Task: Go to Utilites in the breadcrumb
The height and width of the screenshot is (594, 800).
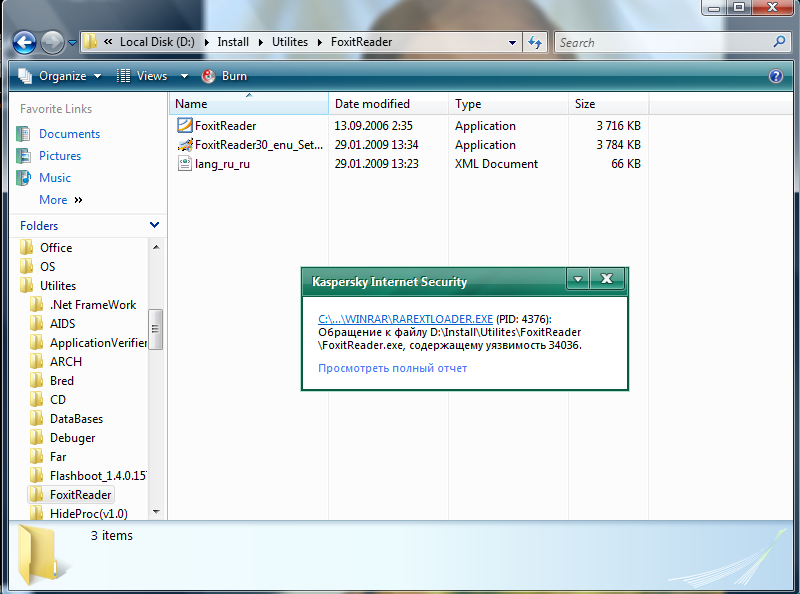Action: pyautogui.click(x=290, y=42)
